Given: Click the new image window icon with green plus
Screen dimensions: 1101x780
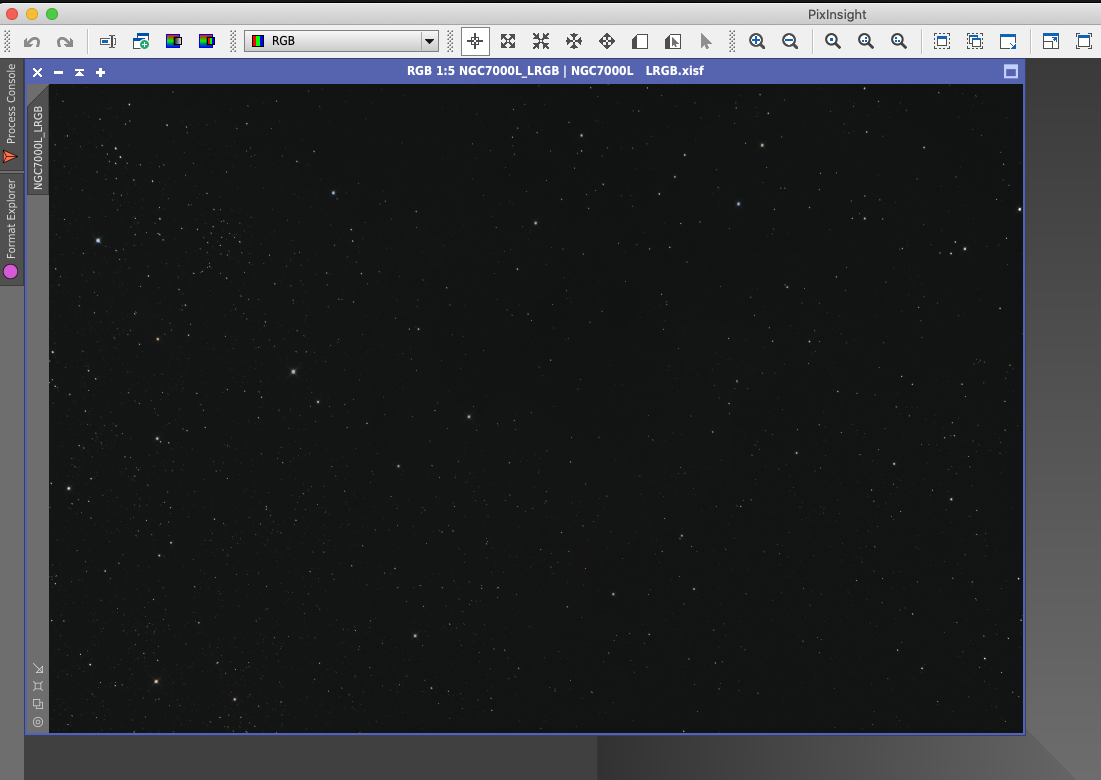Looking at the screenshot, I should pyautogui.click(x=140, y=41).
